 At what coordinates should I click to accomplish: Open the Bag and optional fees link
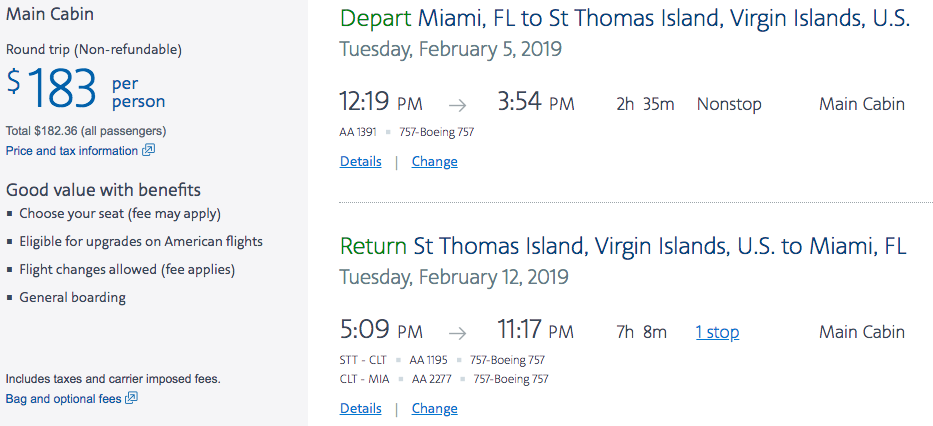pos(63,399)
